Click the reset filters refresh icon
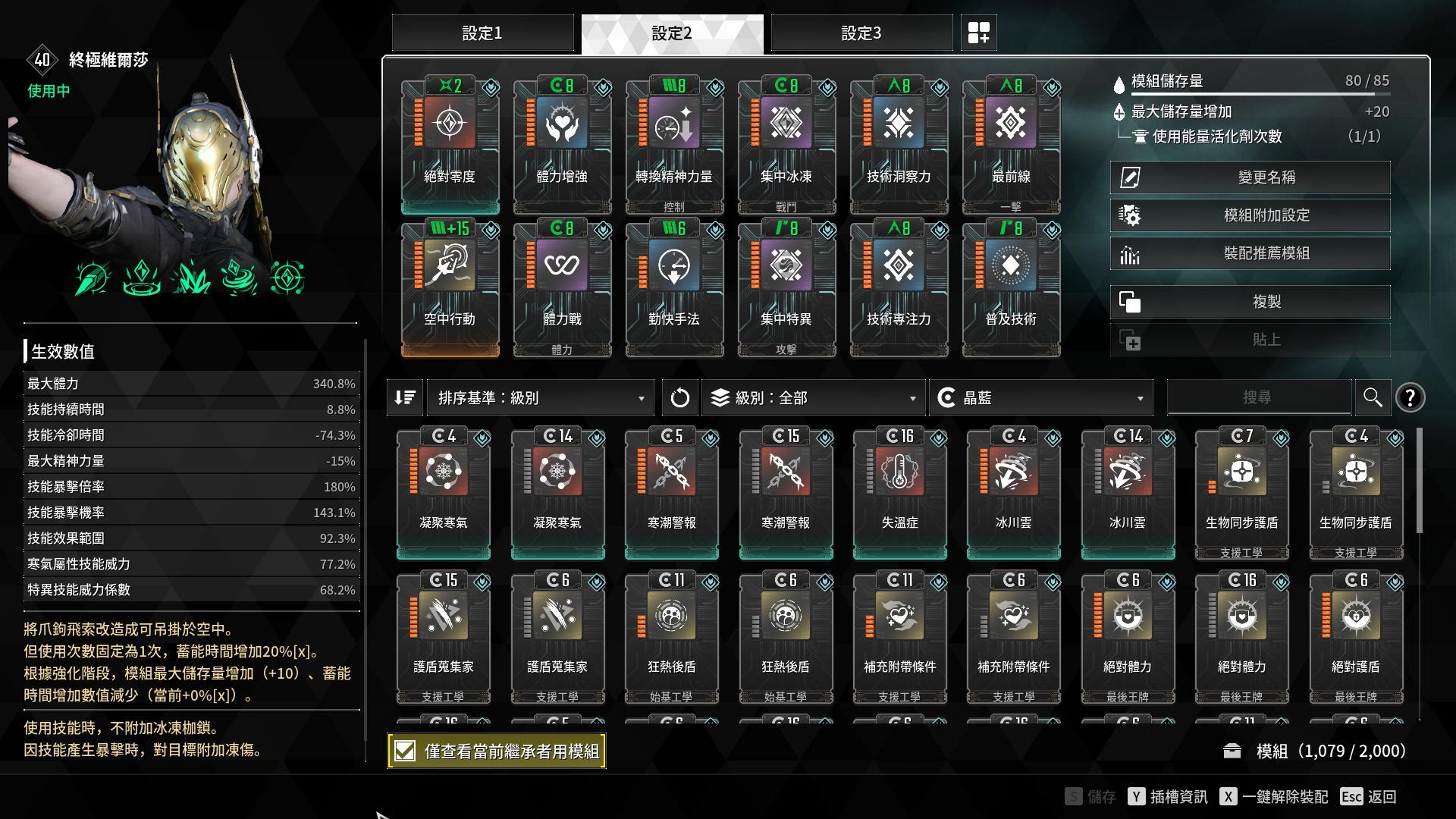 679,397
